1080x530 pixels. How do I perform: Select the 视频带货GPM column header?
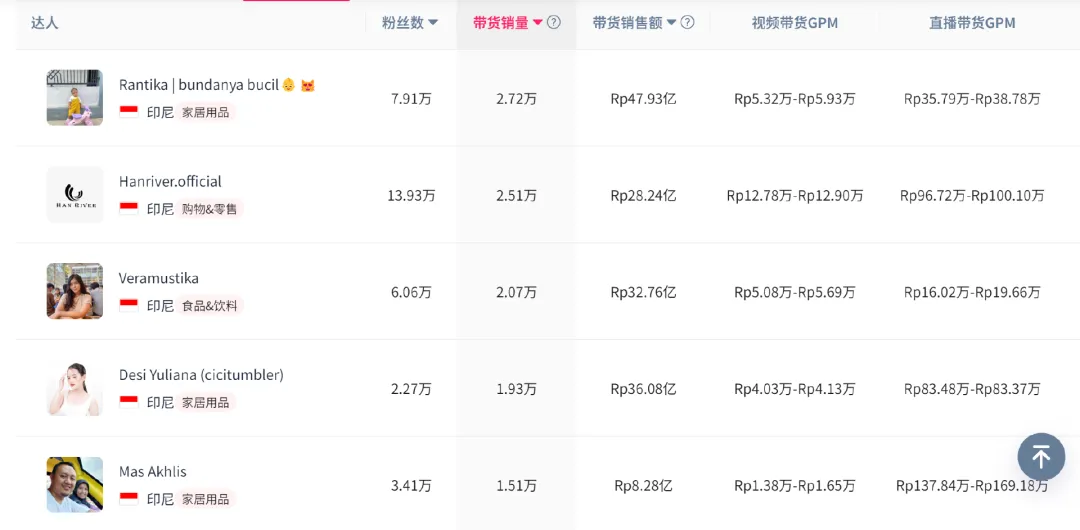click(795, 23)
